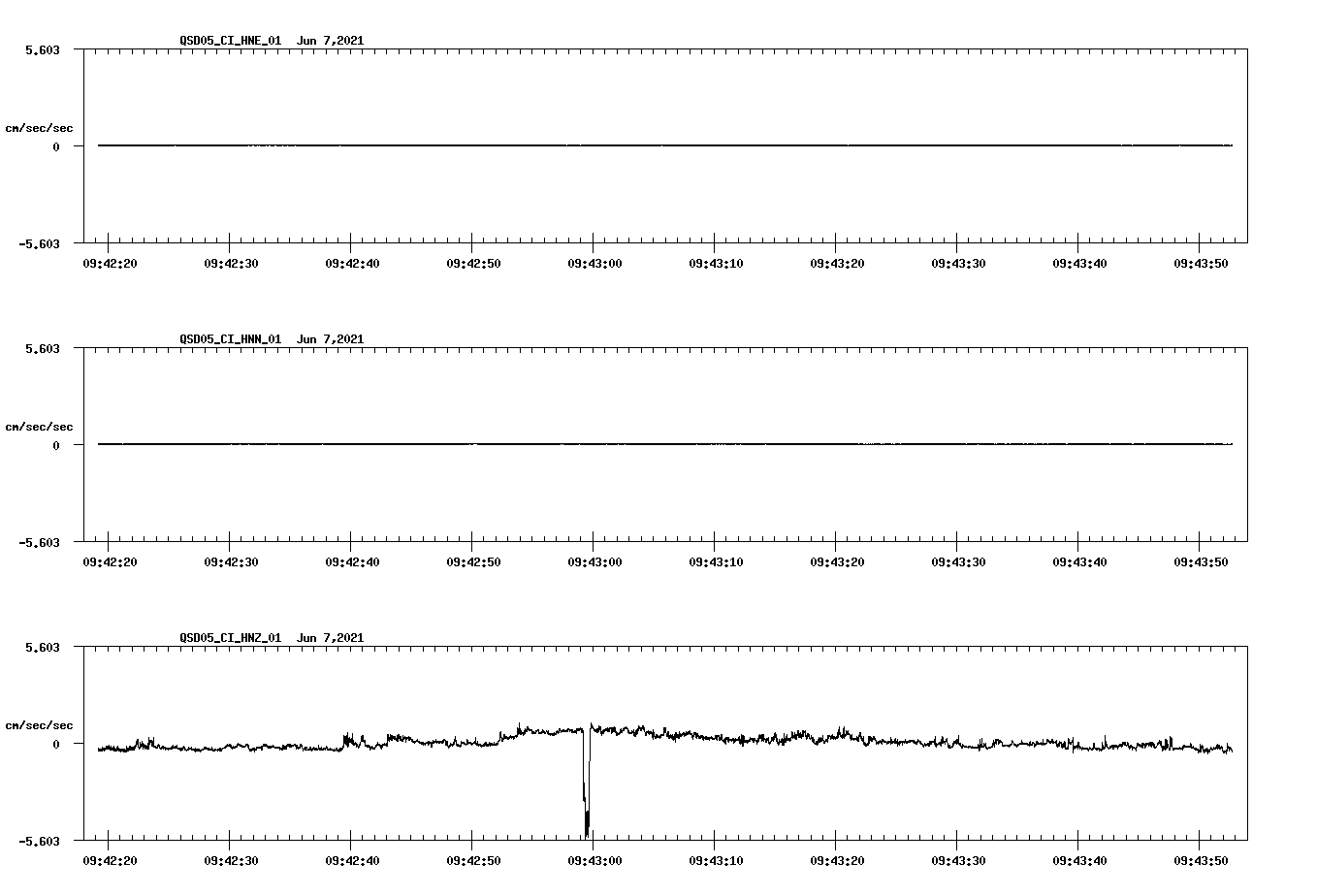Viewport: 1317px width, 896px height.
Task: Click the 09:43:00 time label under HNZ plot
Action: [x=594, y=861]
